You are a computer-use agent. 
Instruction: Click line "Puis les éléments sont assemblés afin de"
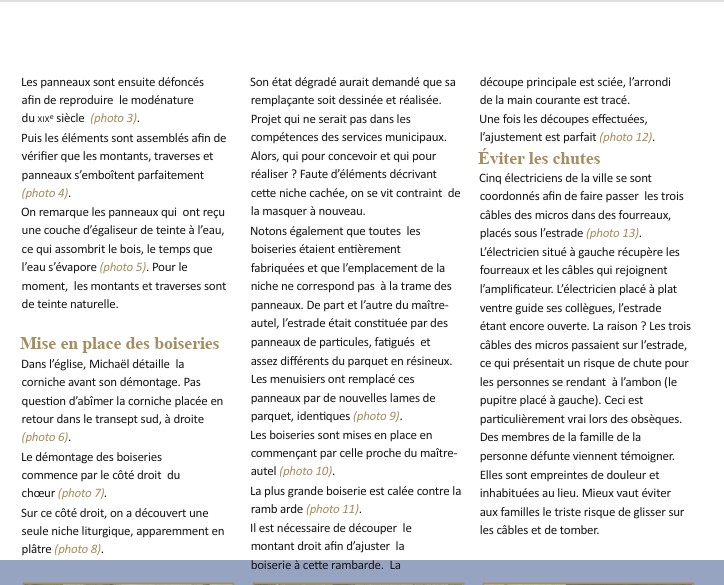pos(124,138)
